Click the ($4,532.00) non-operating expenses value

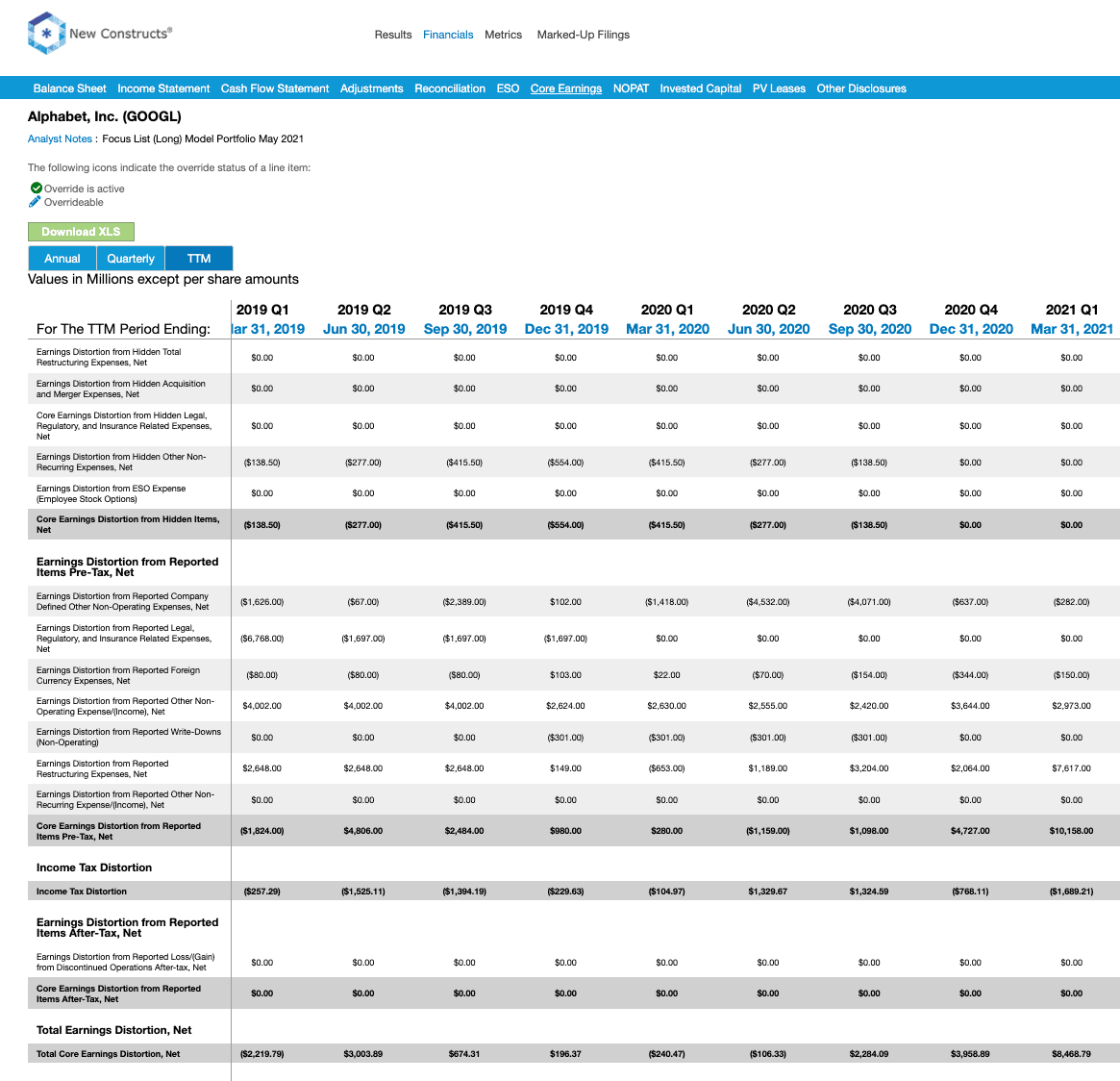point(768,602)
